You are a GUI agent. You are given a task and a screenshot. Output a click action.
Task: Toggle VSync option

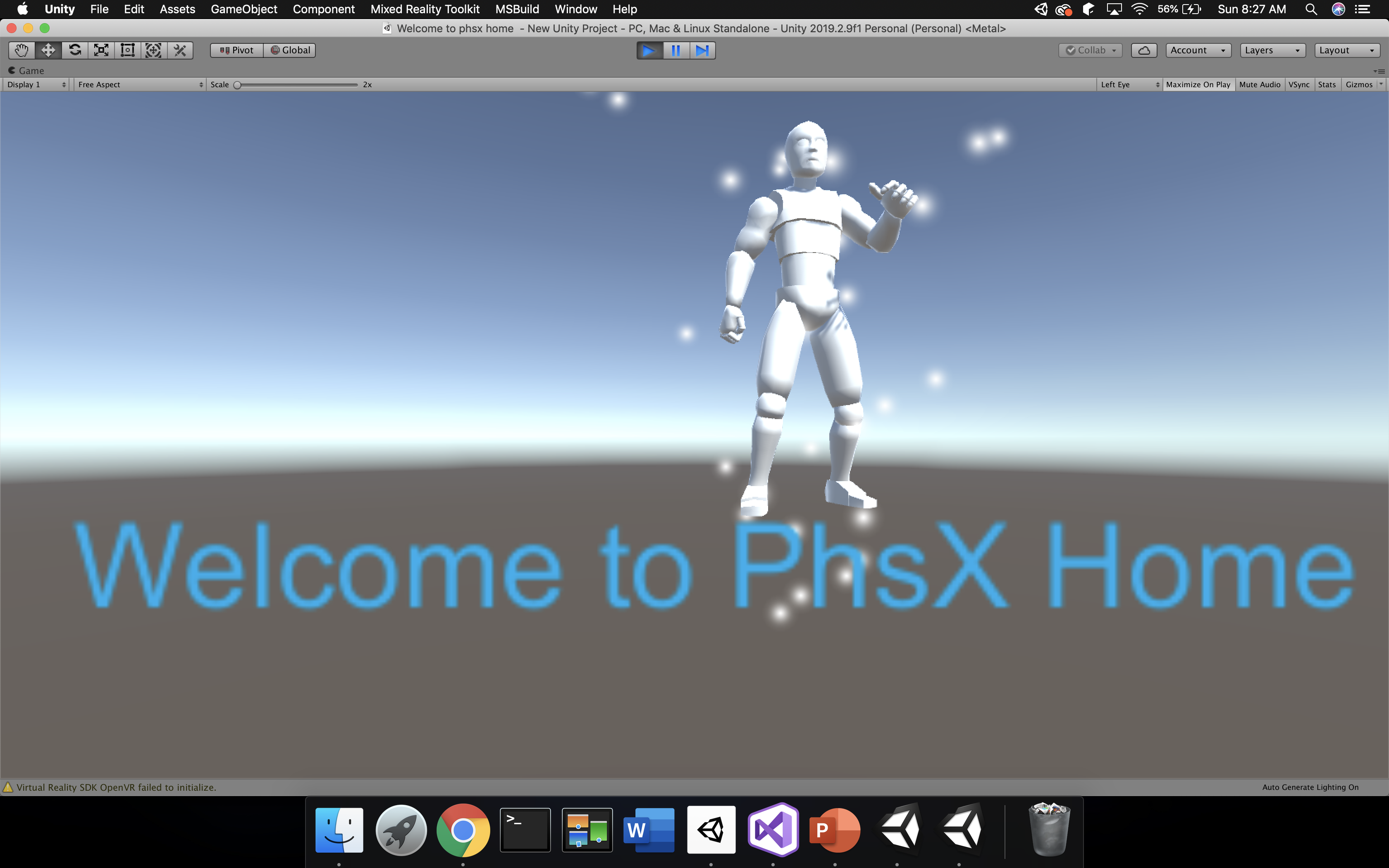tap(1299, 84)
